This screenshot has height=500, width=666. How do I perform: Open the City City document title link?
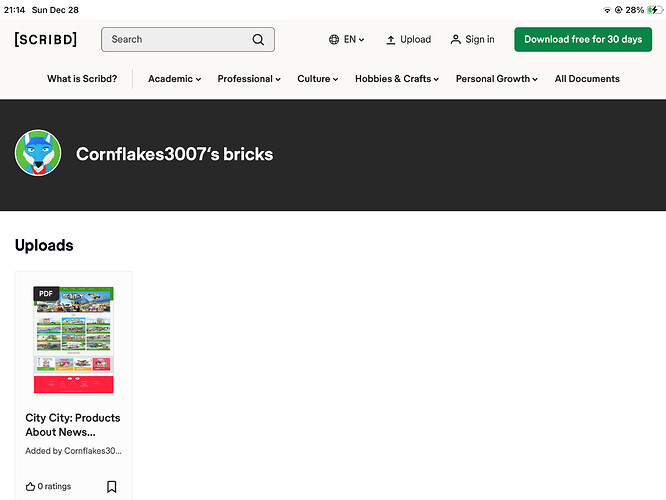pyautogui.click(x=72, y=425)
